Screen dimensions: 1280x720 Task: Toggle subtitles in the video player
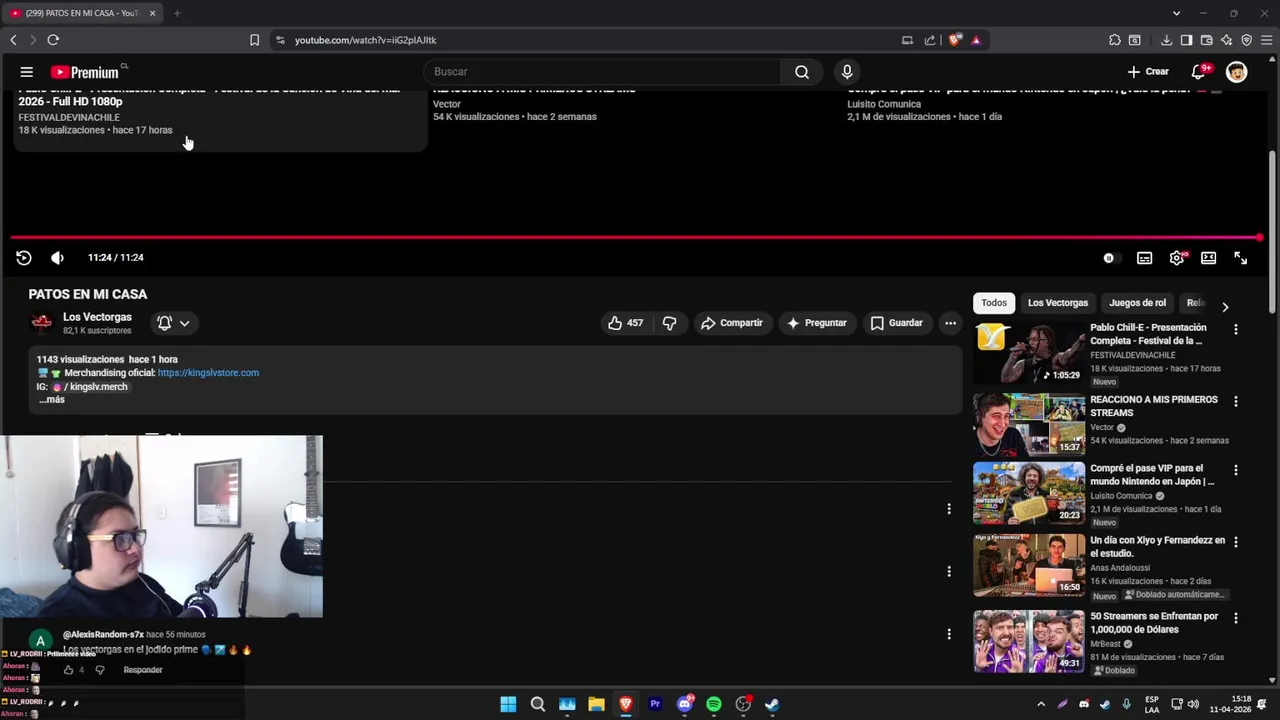[x=1145, y=258]
